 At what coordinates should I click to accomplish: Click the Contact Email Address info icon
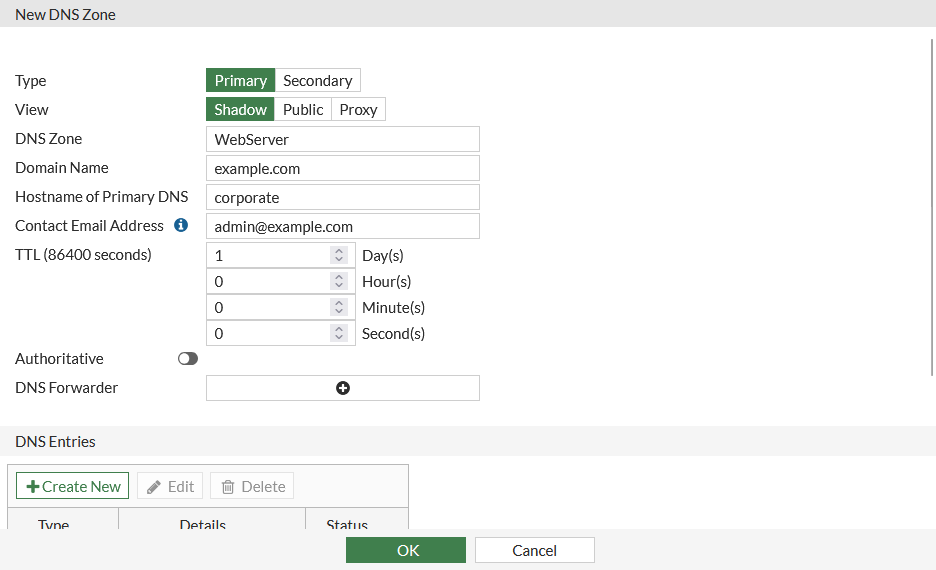pos(181,226)
